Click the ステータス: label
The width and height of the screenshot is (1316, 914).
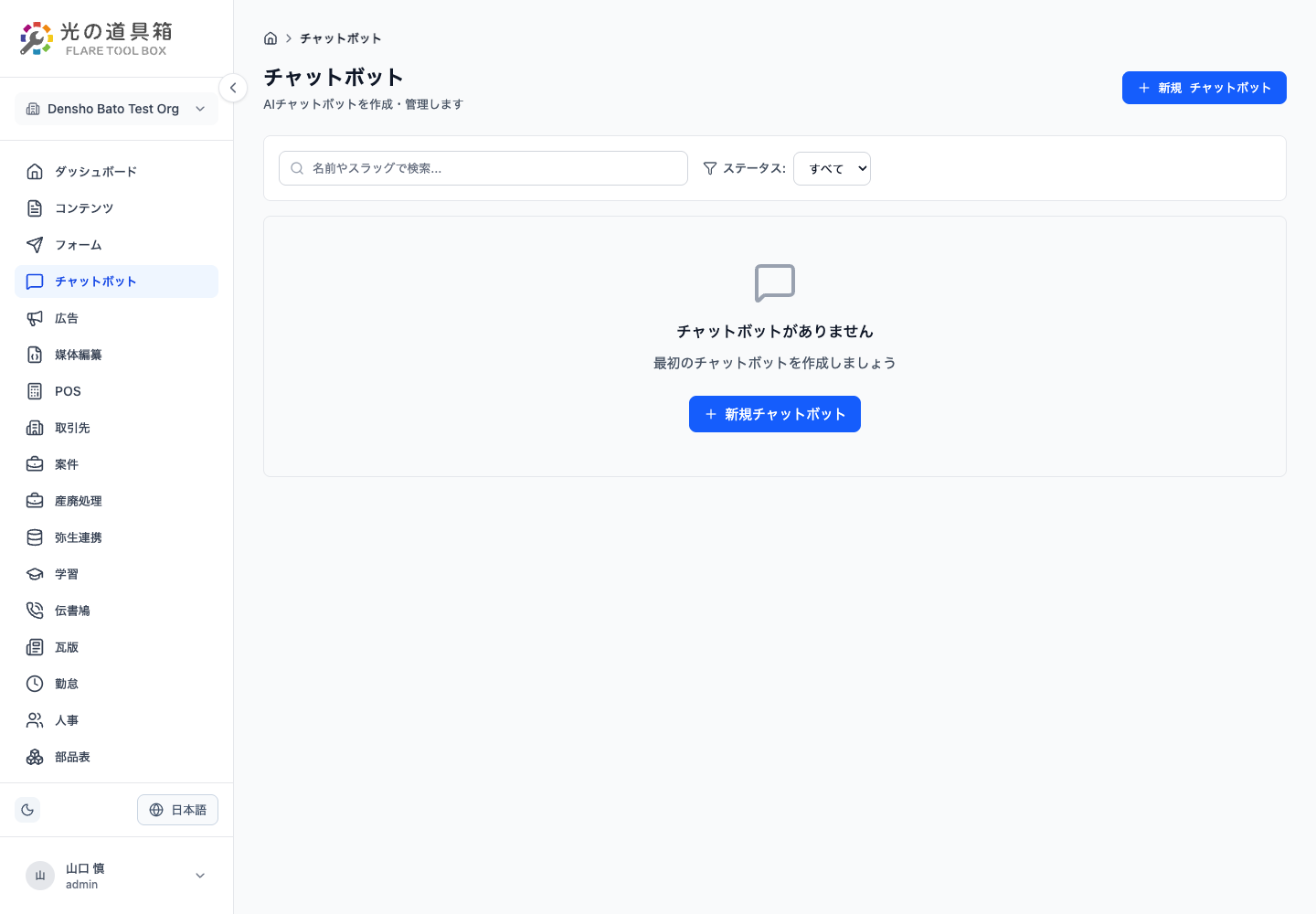(754, 168)
